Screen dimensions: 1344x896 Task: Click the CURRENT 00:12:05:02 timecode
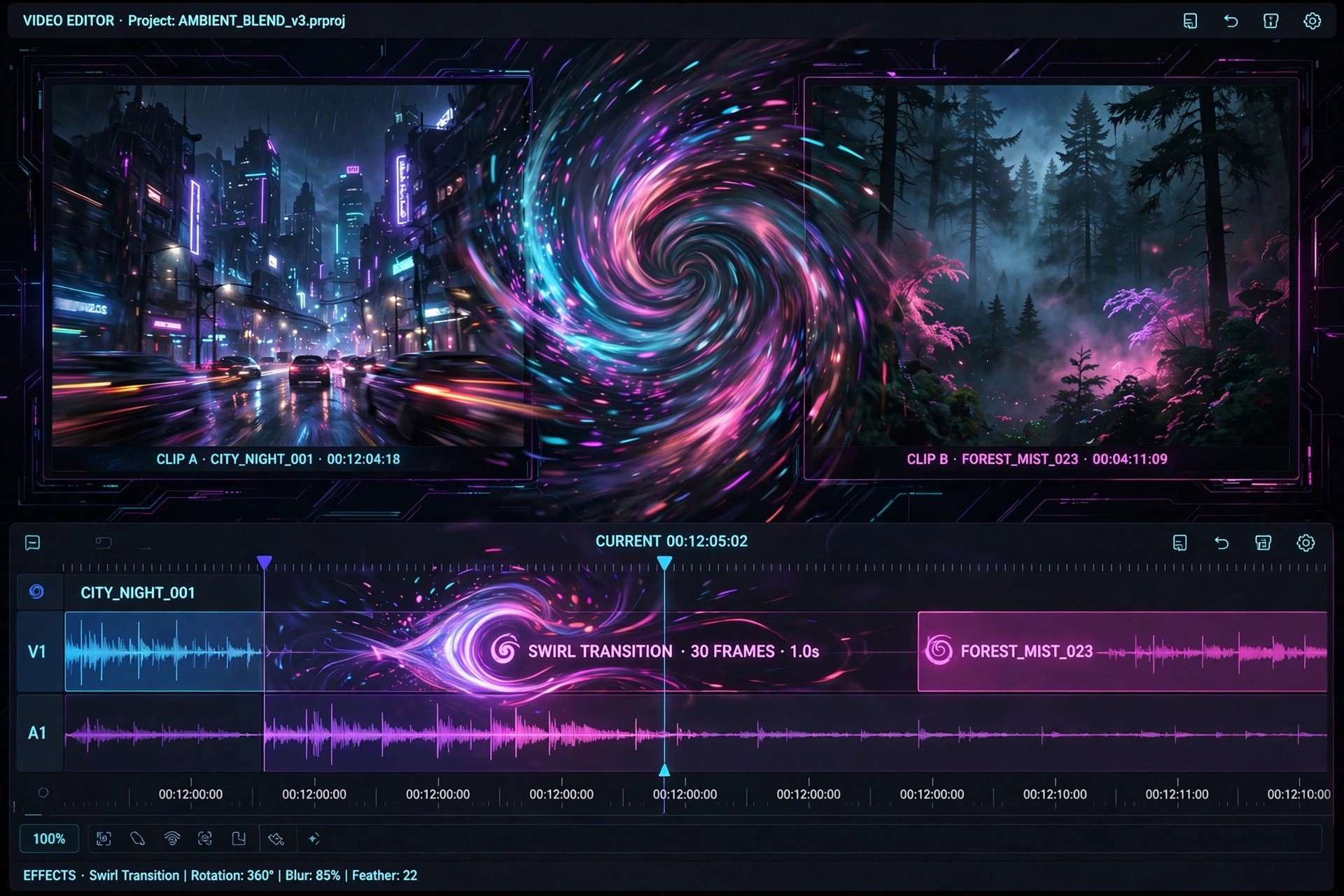coord(671,541)
